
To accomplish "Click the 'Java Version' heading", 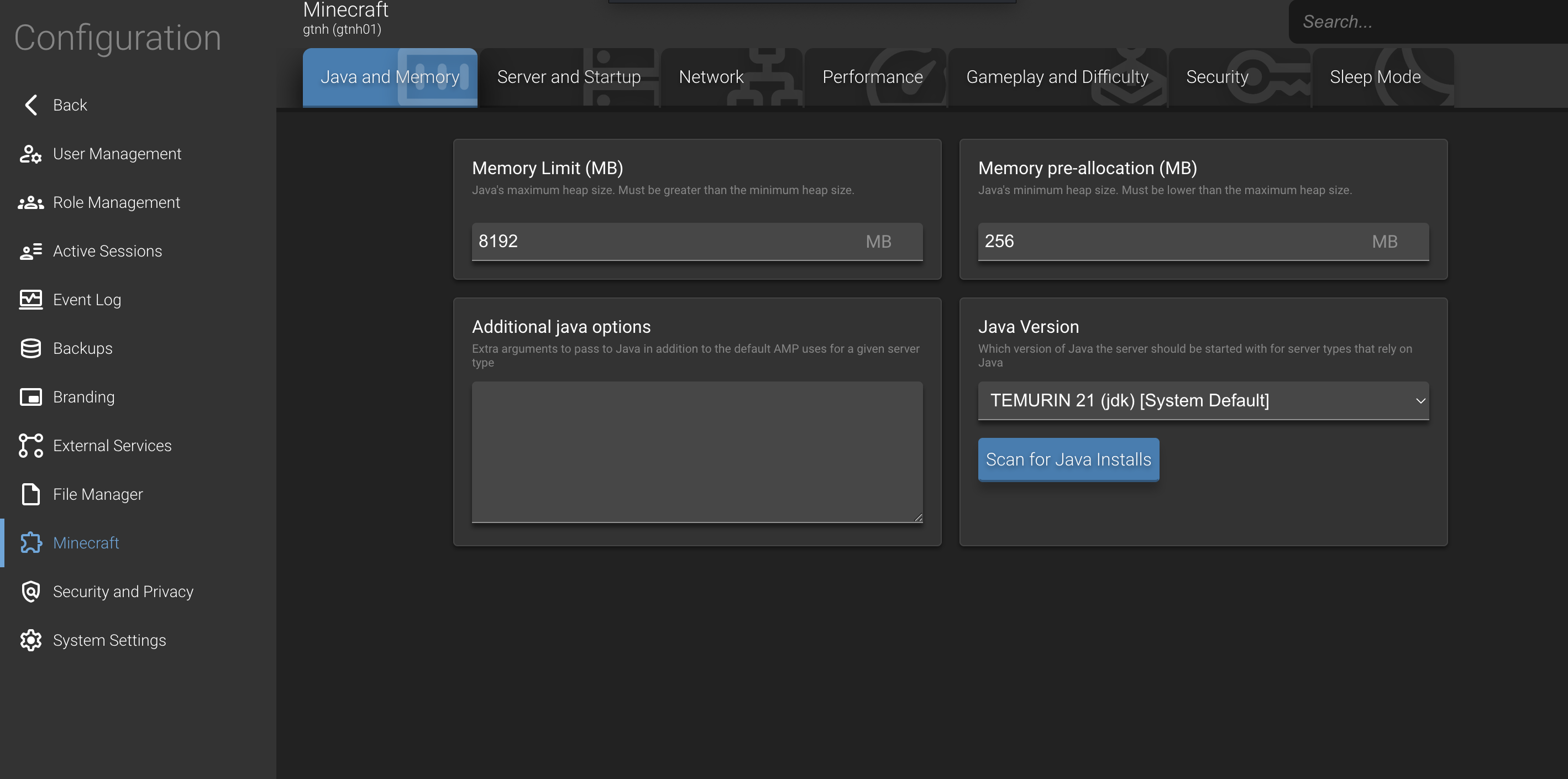I will point(1028,327).
